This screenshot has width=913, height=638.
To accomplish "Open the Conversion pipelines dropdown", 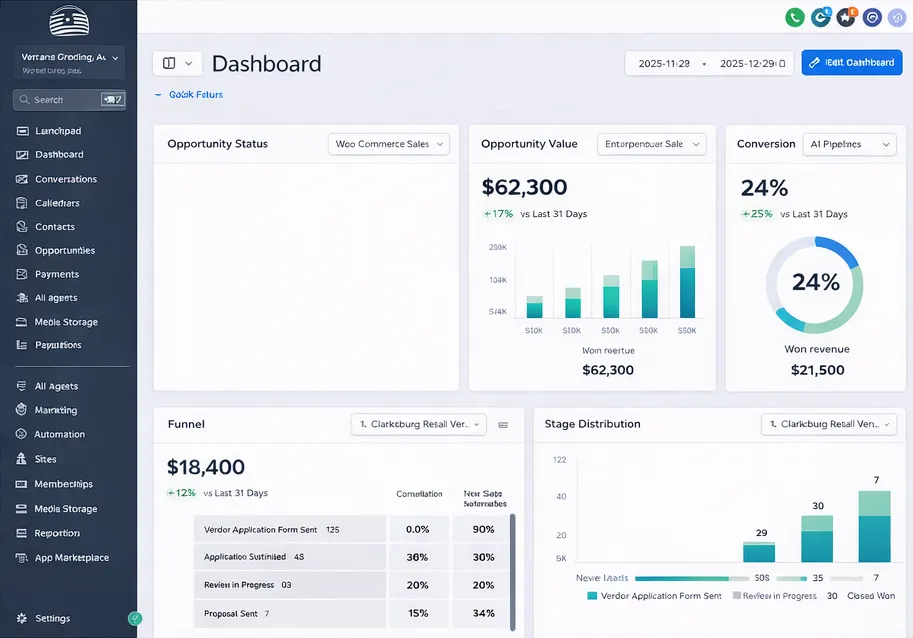I will [850, 144].
